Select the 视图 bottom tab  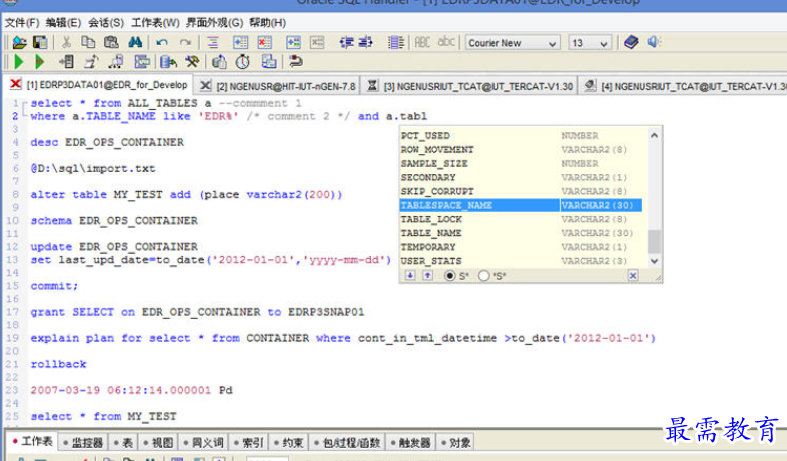point(158,442)
